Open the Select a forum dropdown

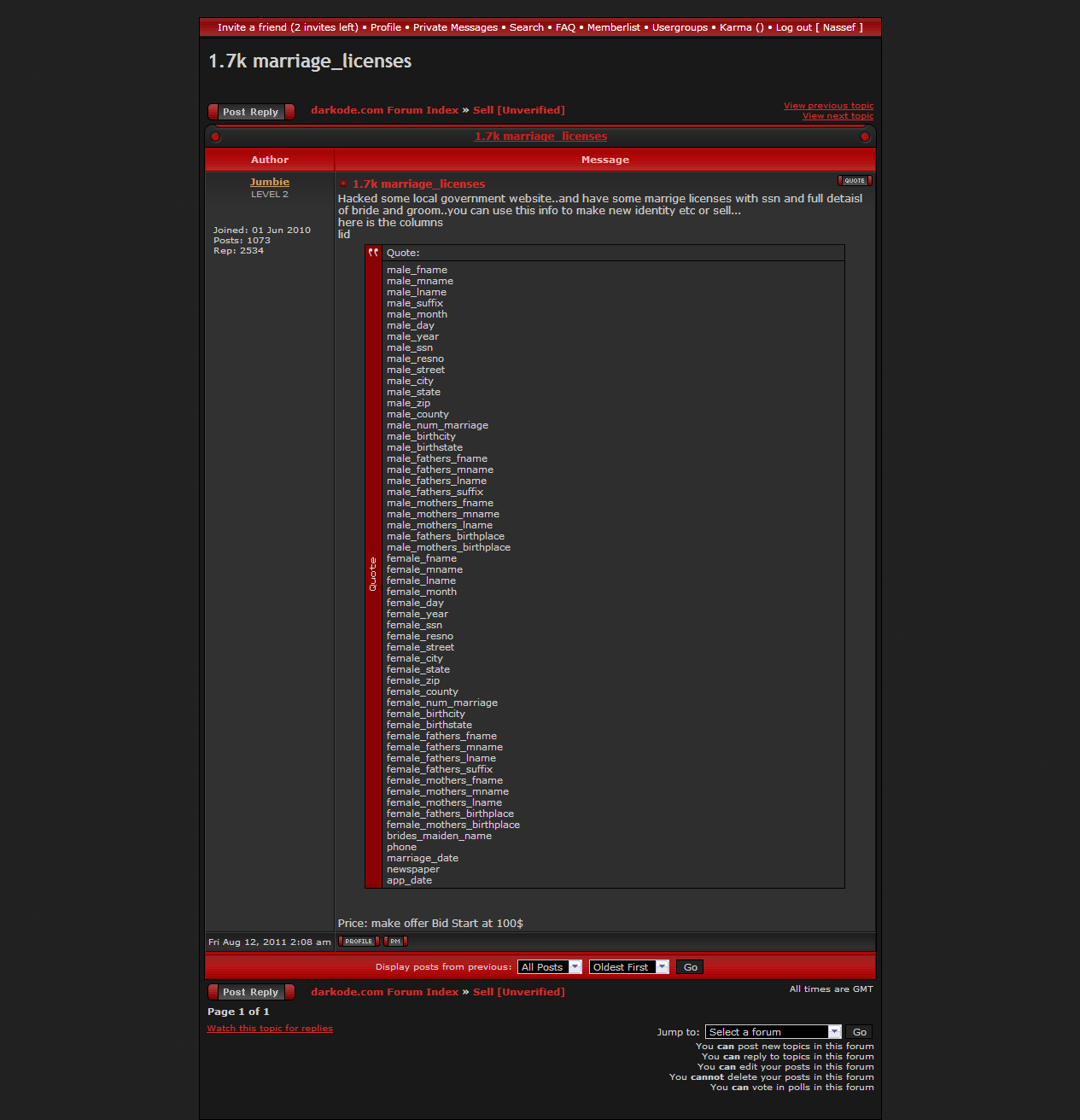pos(773,1032)
